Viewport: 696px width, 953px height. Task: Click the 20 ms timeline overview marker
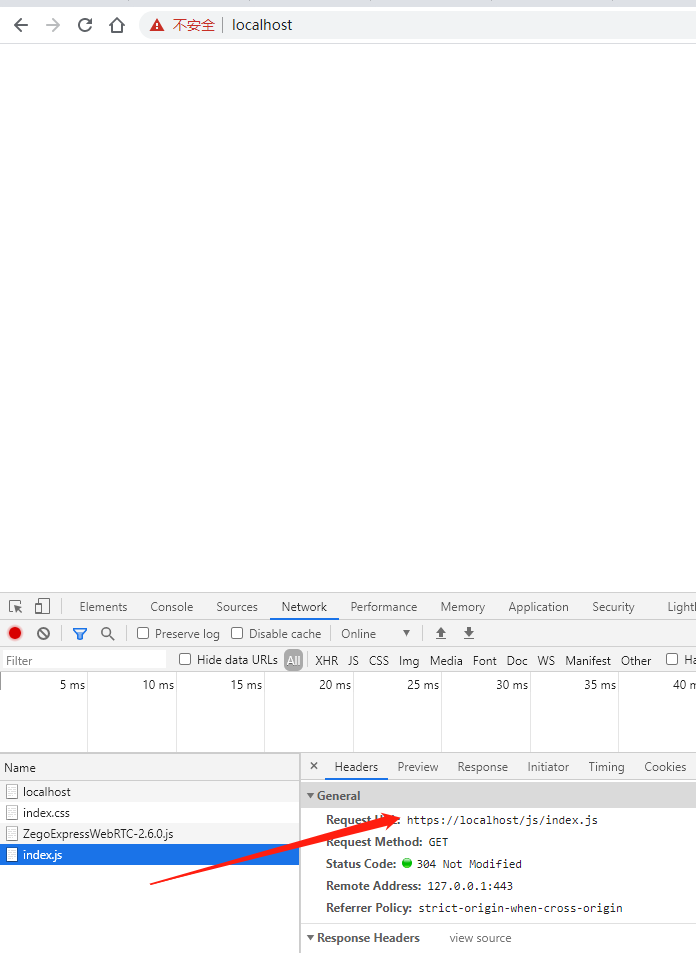pos(335,684)
